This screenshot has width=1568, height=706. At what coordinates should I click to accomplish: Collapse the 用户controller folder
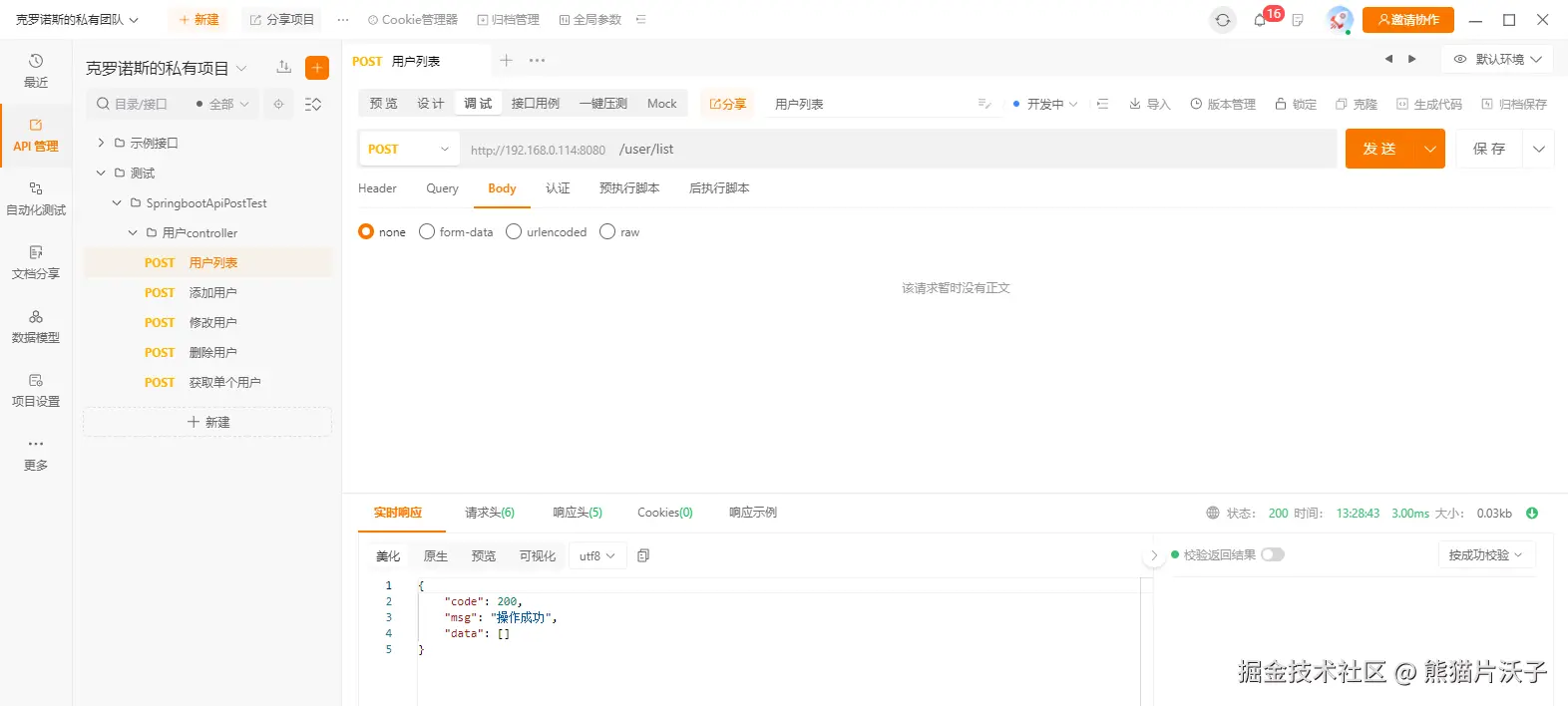coord(133,232)
